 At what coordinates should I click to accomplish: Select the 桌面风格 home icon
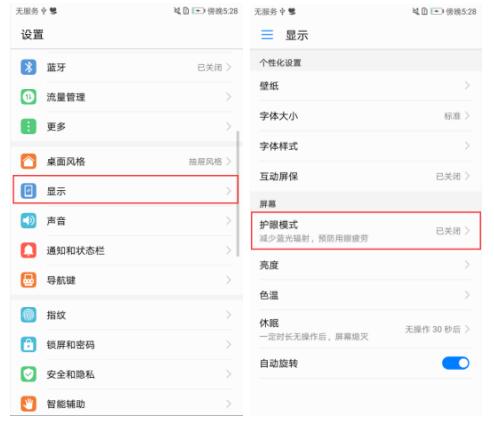28,161
